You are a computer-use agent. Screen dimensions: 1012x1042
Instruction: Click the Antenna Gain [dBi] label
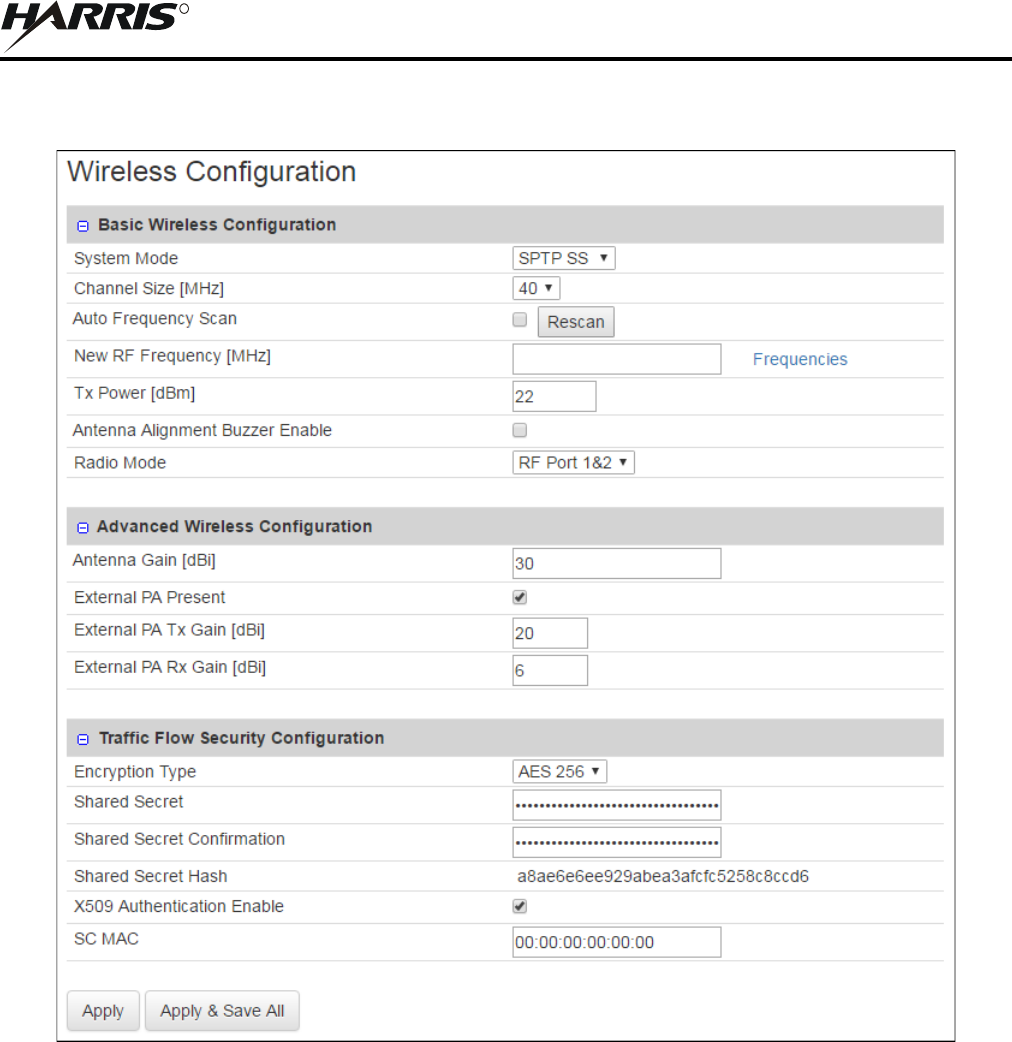click(144, 560)
